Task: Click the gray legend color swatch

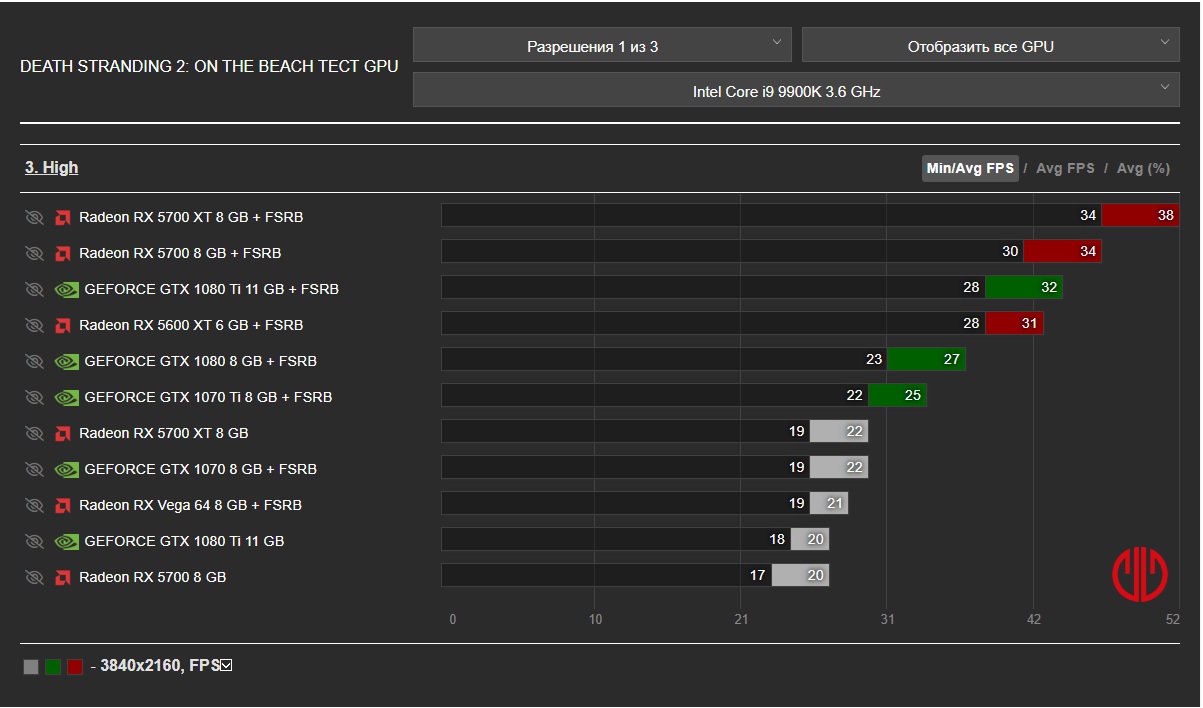Action: tap(31, 667)
